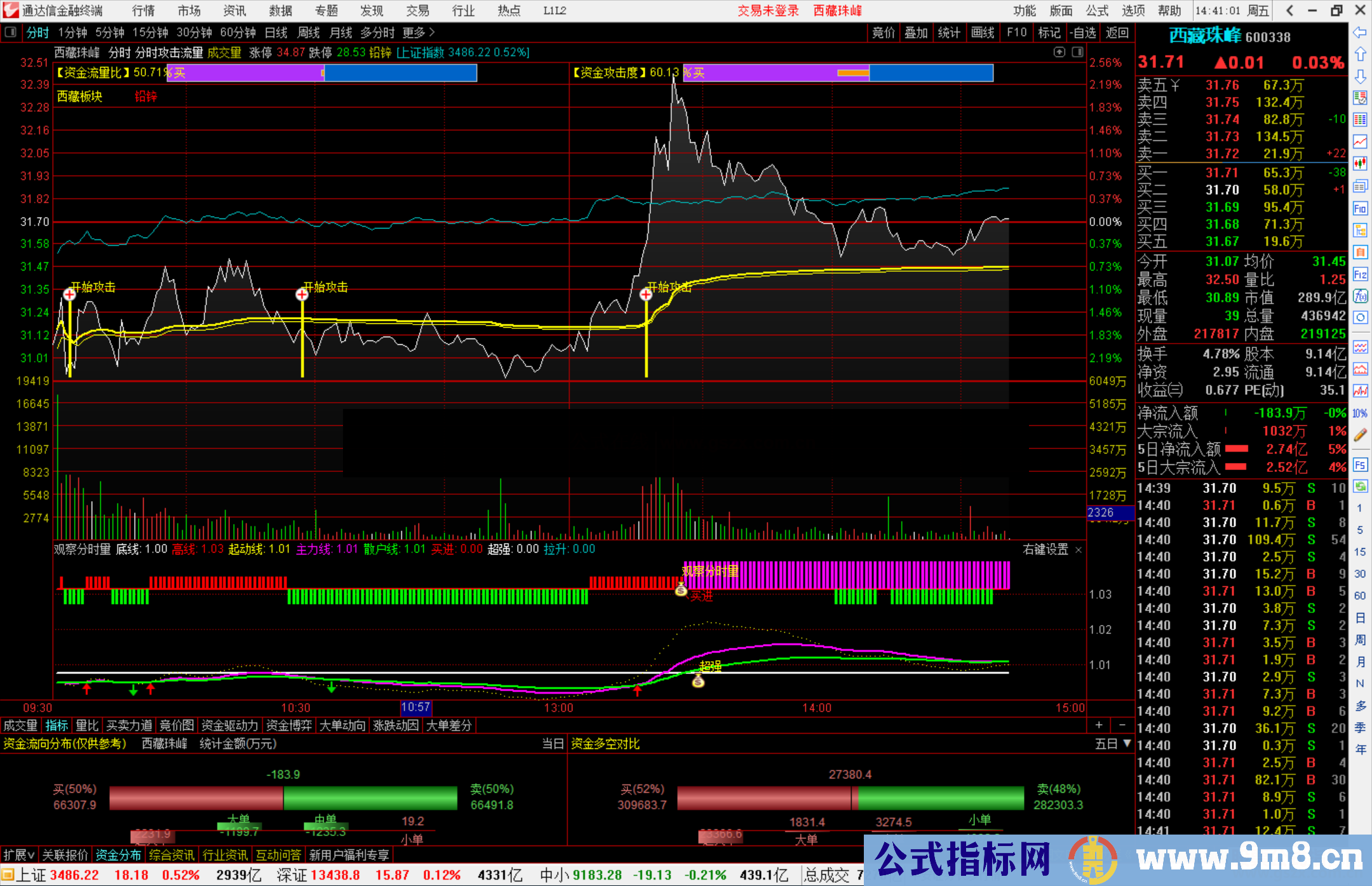Click the 资金流量比 purple-blue bar
This screenshot has height=886, width=1372.
pos(323,73)
